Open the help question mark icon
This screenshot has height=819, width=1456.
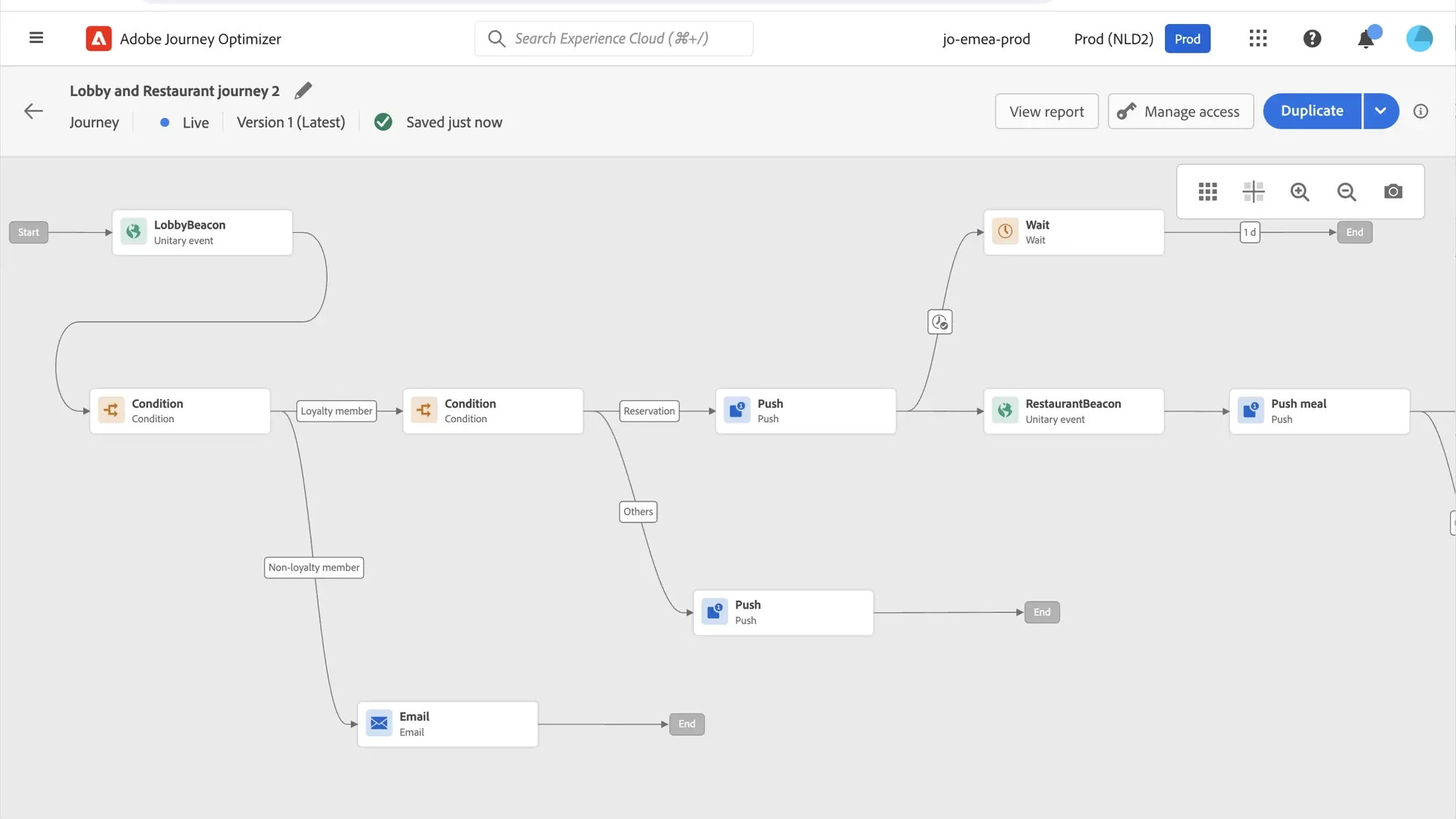click(1312, 39)
